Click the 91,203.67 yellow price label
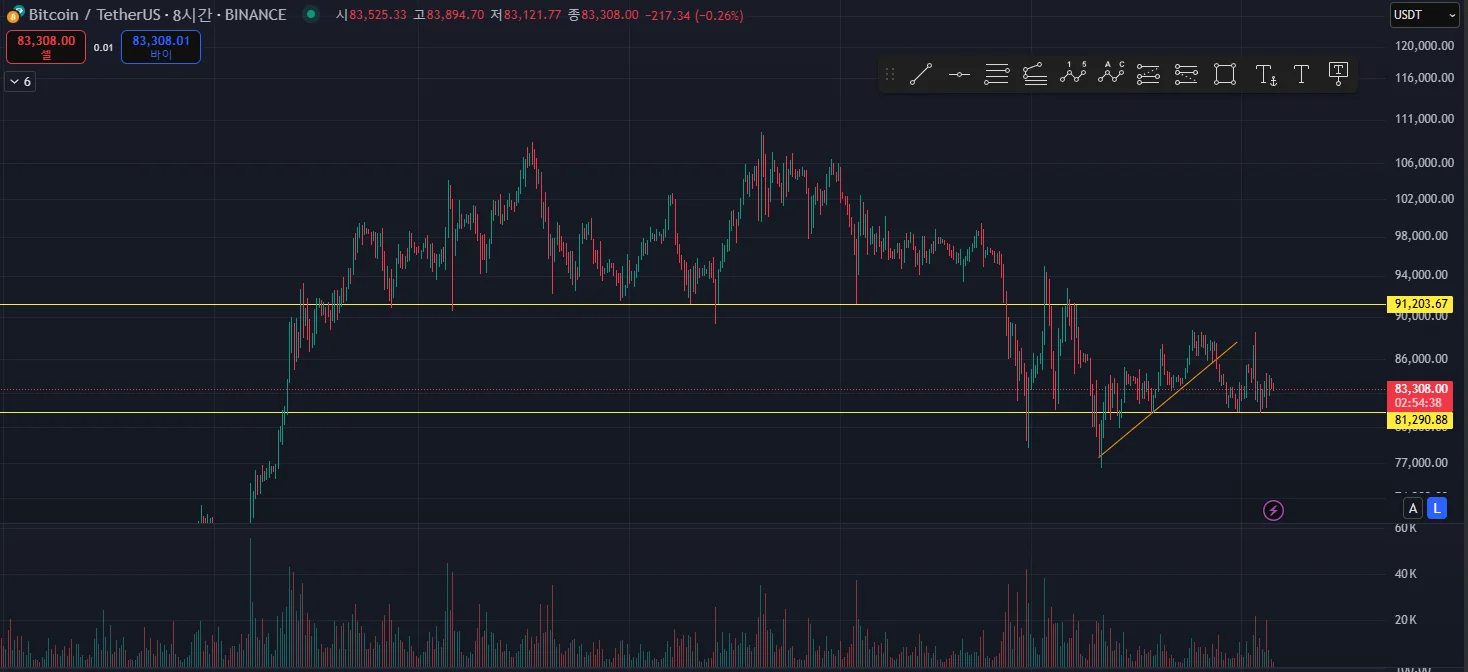The width and height of the screenshot is (1468, 672). tap(1421, 304)
